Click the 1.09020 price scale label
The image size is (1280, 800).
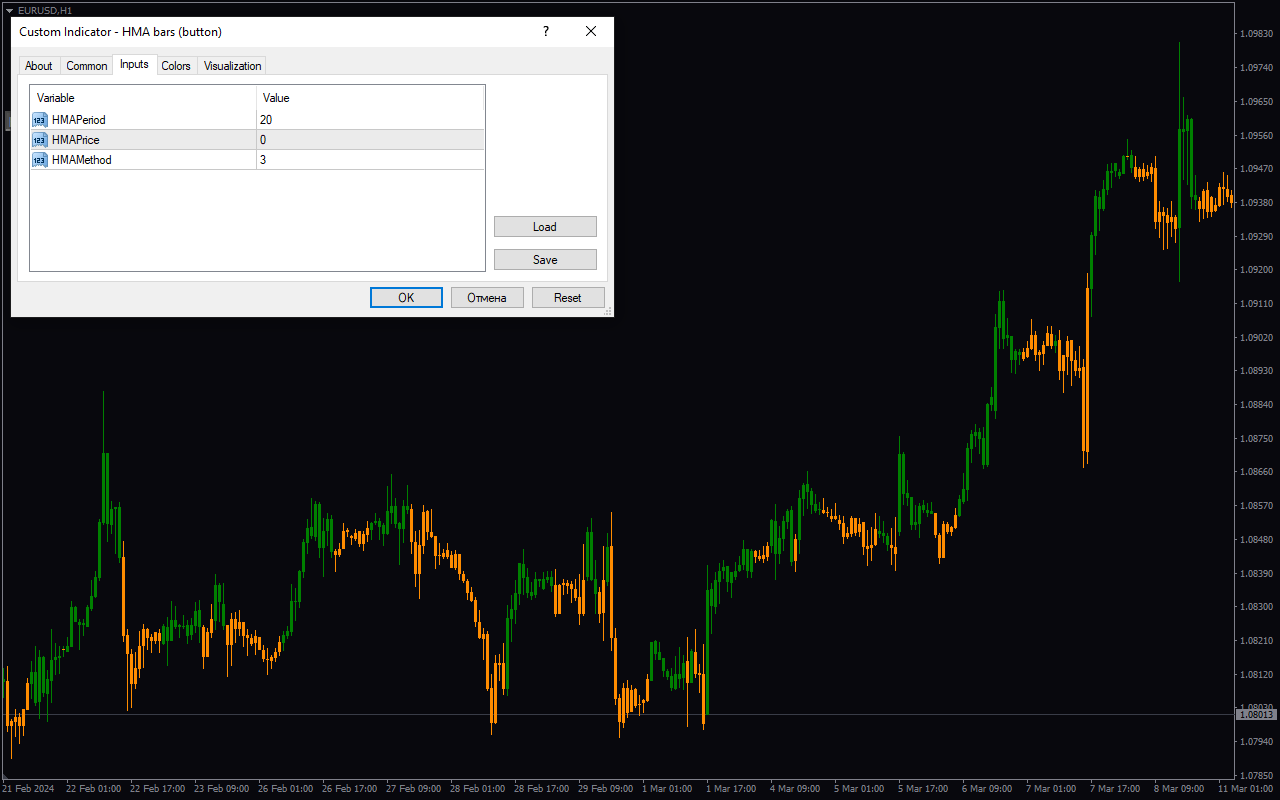1257,337
